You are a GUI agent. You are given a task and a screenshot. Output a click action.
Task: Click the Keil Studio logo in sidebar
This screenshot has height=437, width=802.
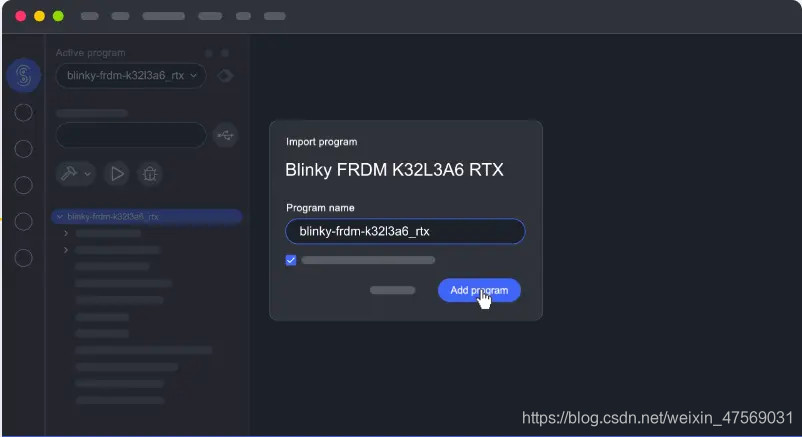click(x=24, y=76)
